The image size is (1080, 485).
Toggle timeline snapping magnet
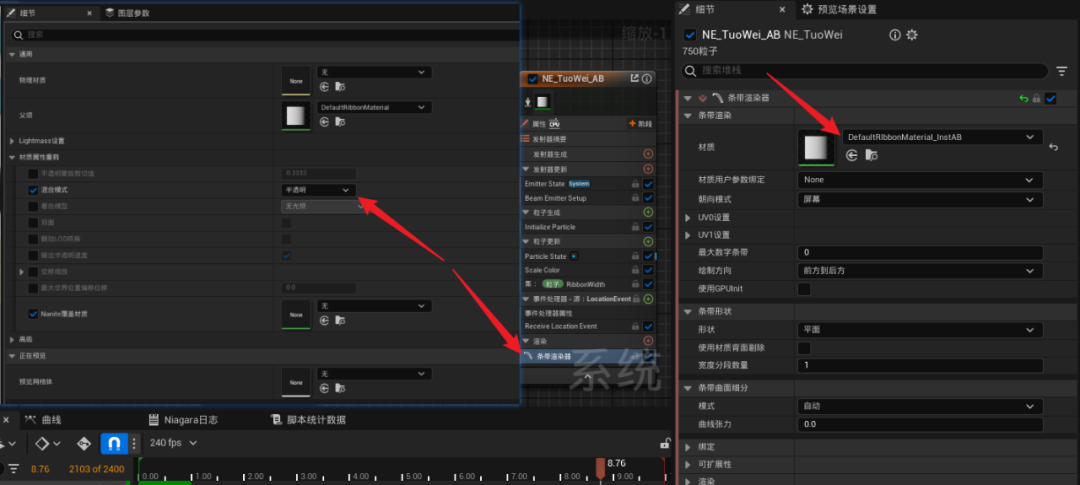coord(114,443)
